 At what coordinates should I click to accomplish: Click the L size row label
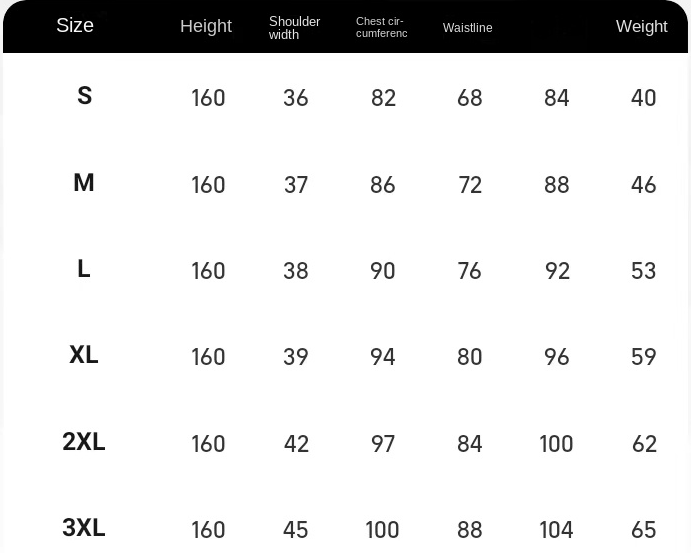84,269
